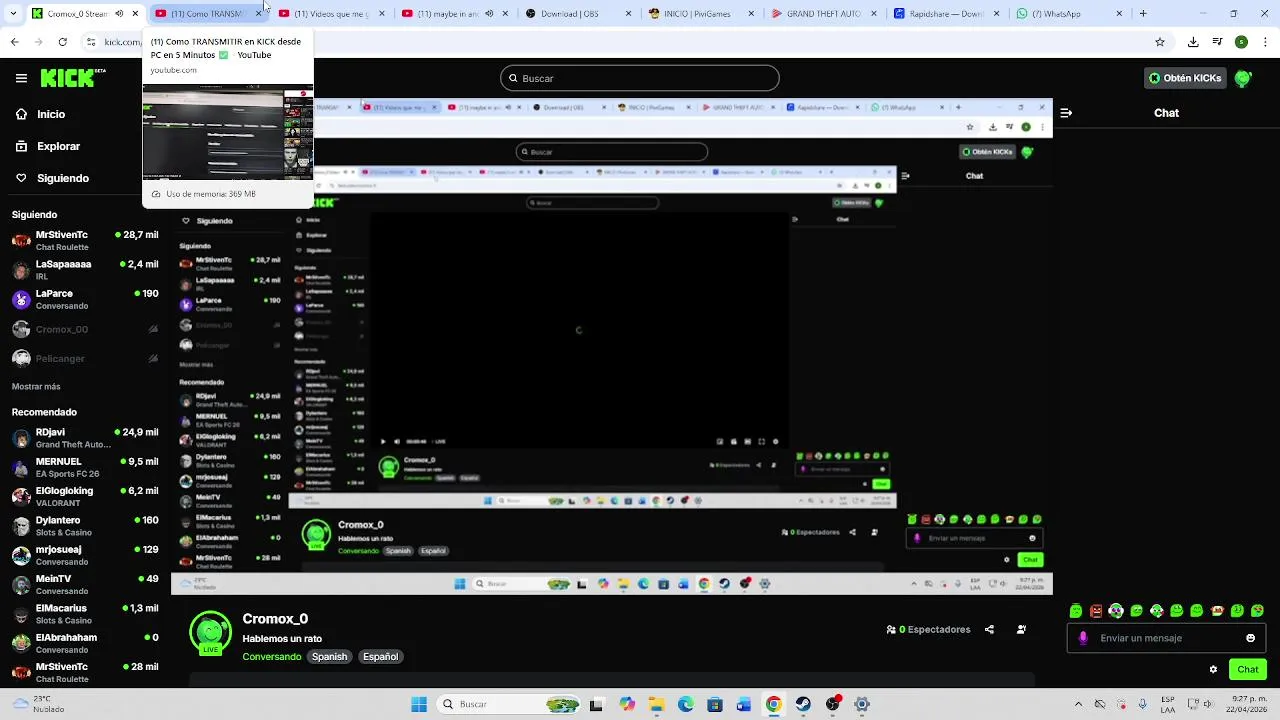Viewport: 1280px width, 720px height.
Task: Open the Chrome downloads icon
Action: pyautogui.click(x=1193, y=42)
